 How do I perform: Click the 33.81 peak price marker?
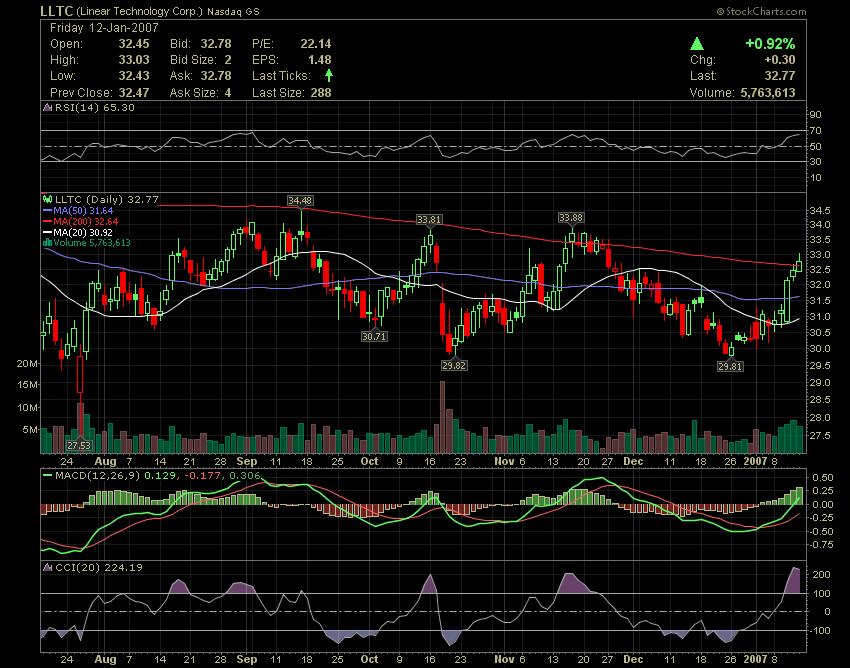[429, 220]
